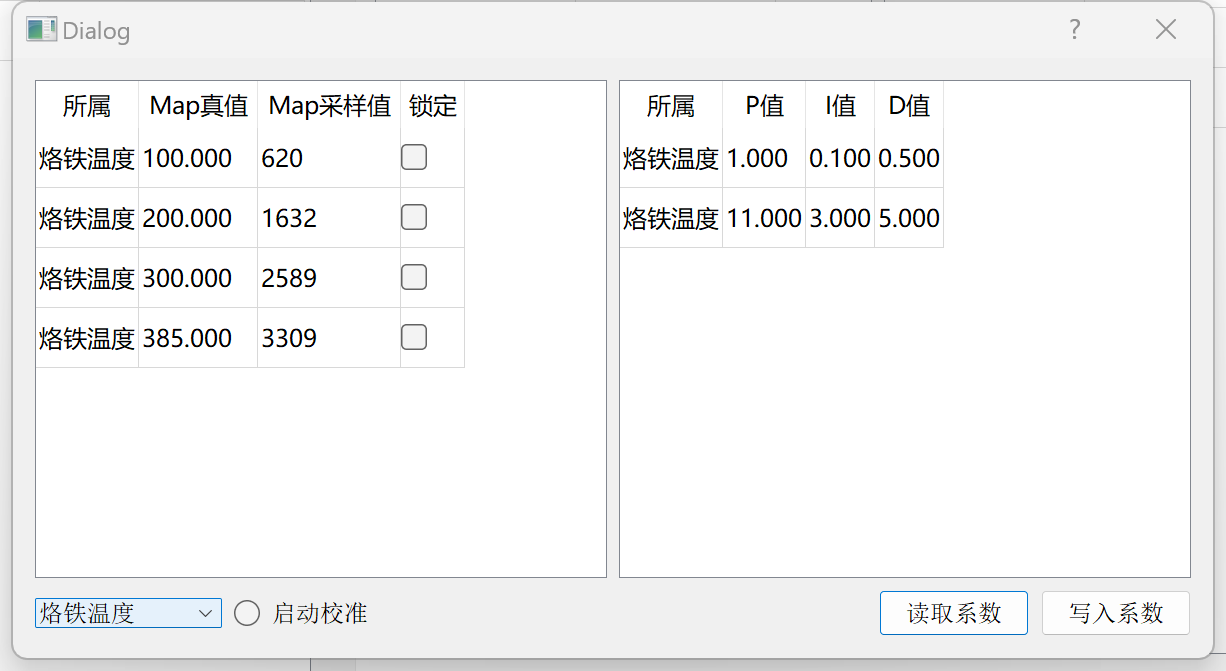Click the 锁定 column header
This screenshot has height=671, width=1226.
pyautogui.click(x=433, y=105)
